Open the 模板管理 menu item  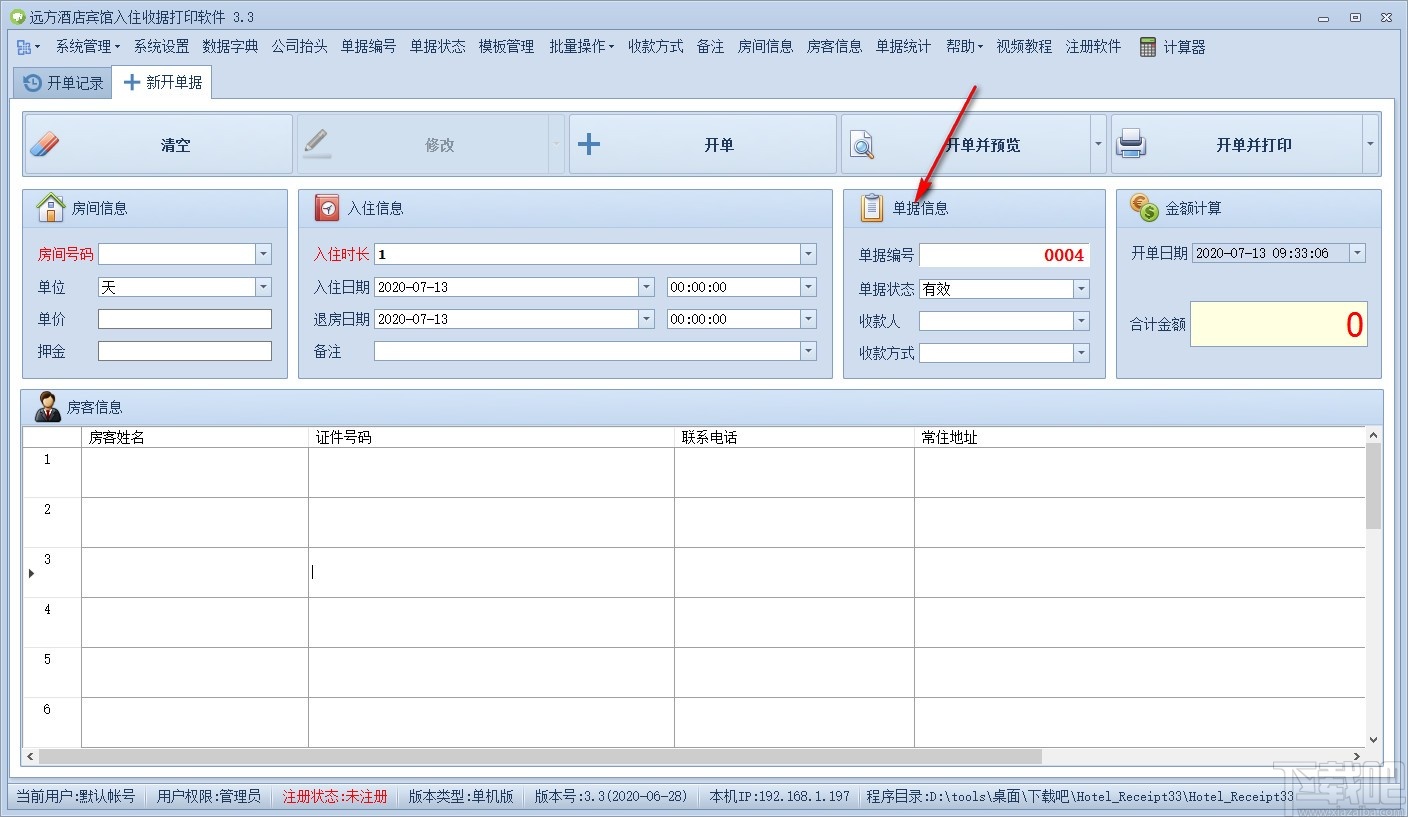click(506, 47)
